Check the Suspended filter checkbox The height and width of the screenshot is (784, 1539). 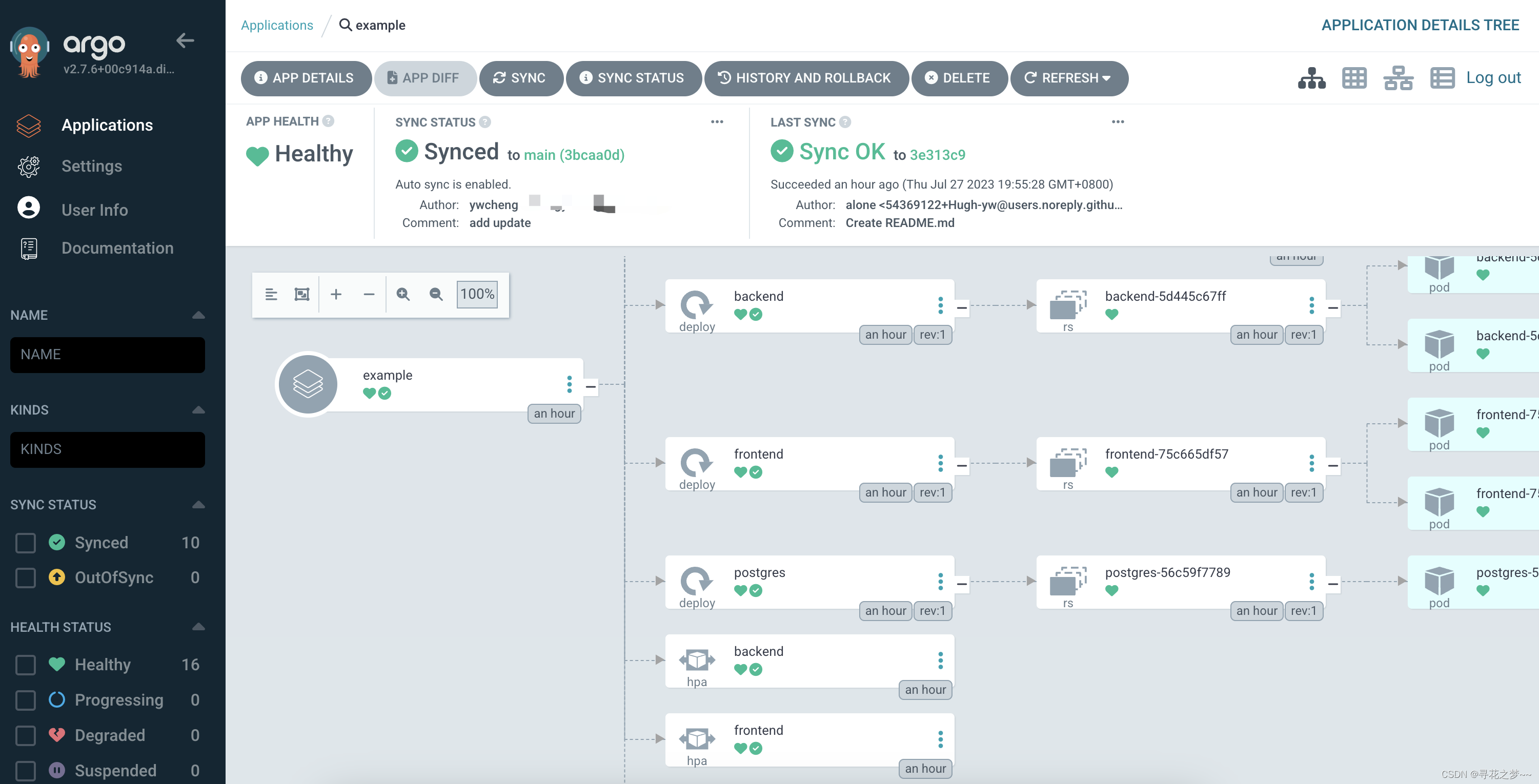pyautogui.click(x=25, y=771)
